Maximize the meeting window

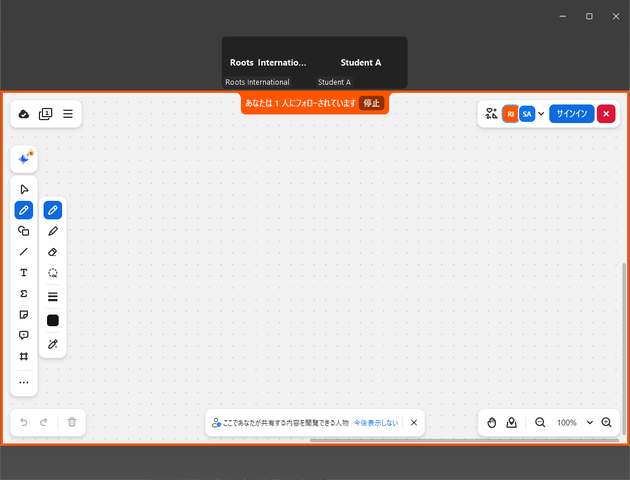pos(589,16)
